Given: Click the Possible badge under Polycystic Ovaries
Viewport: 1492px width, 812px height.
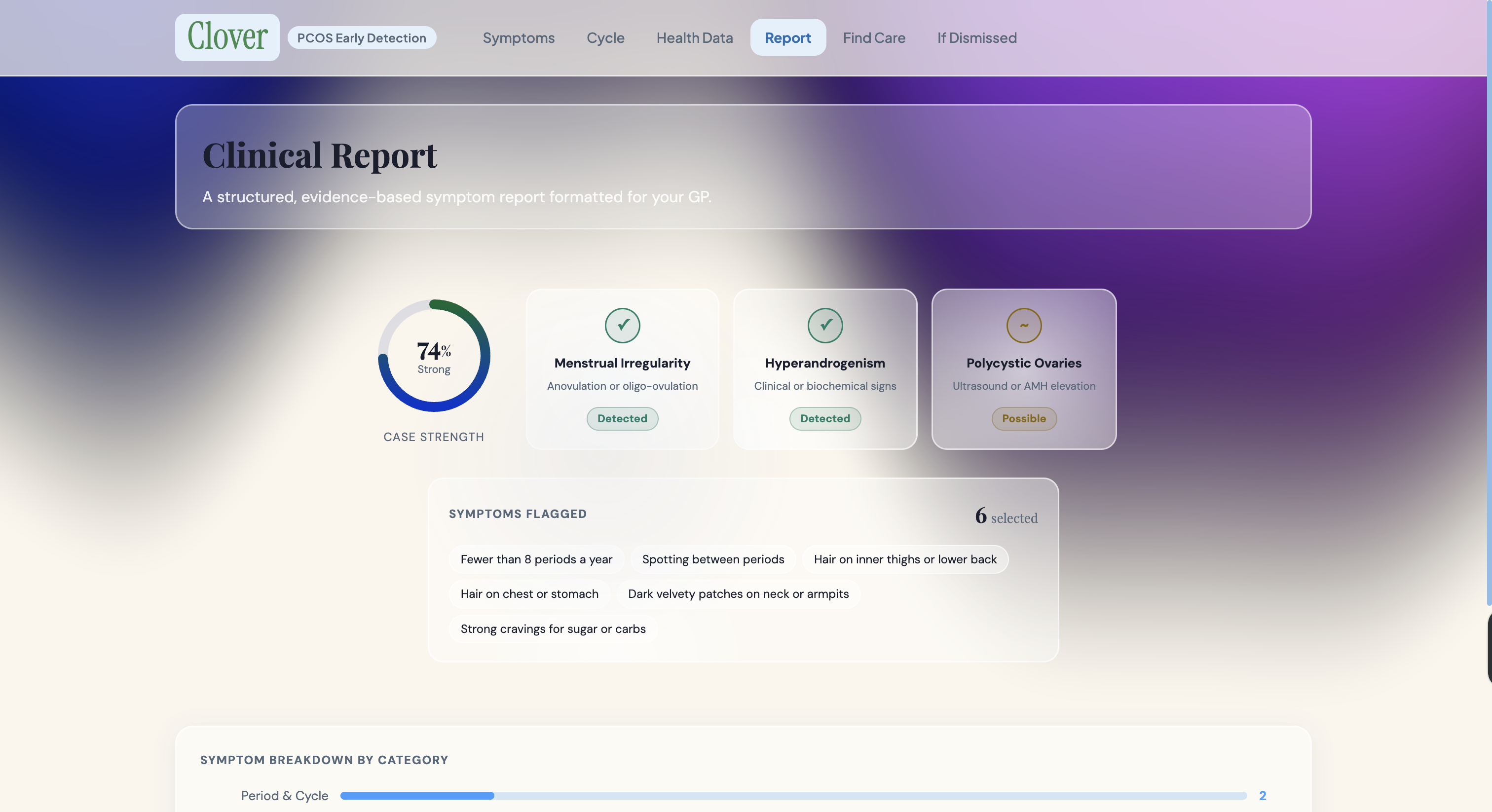Looking at the screenshot, I should click(1023, 418).
